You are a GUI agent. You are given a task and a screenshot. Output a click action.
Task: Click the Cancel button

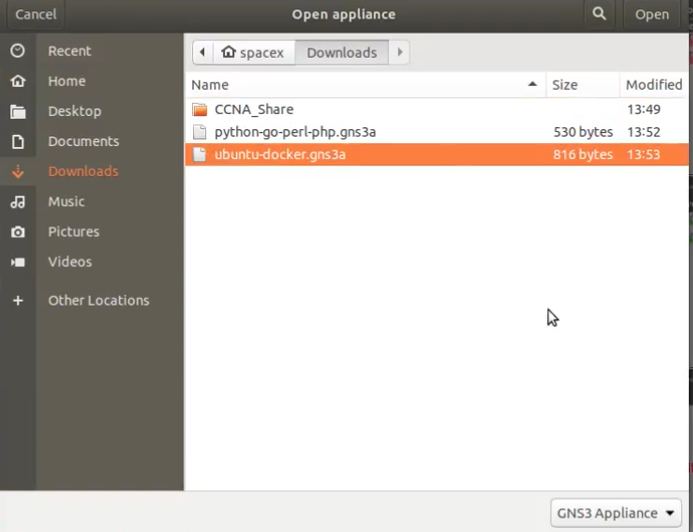coord(36,14)
